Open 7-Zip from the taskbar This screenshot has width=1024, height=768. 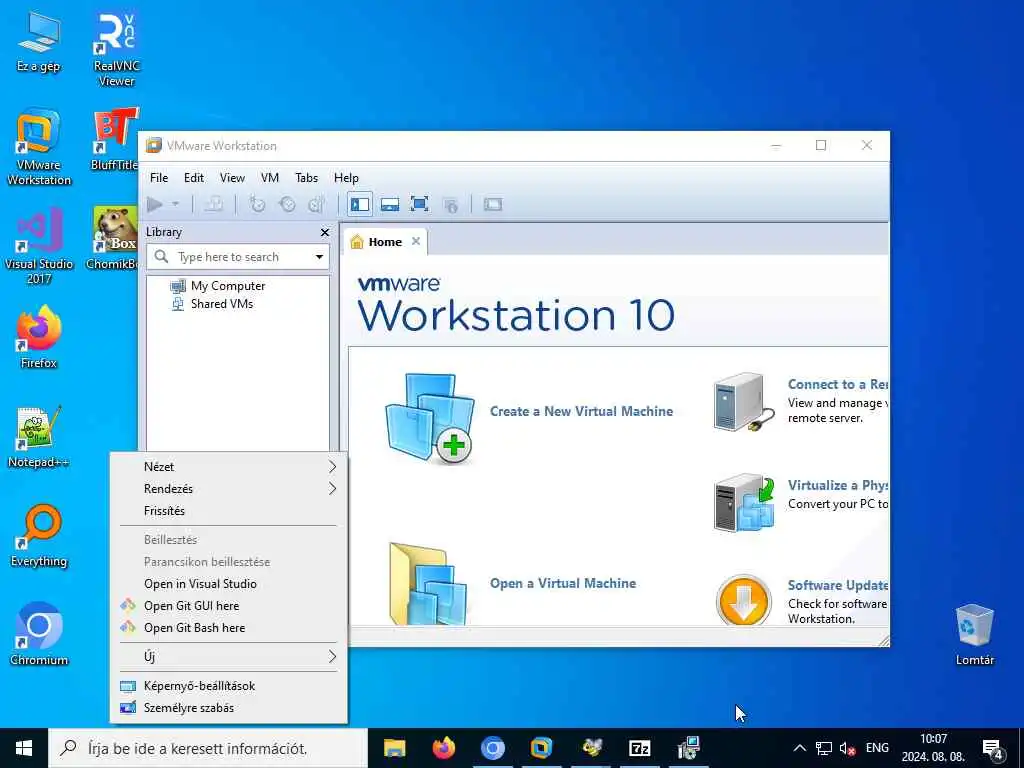pos(639,748)
